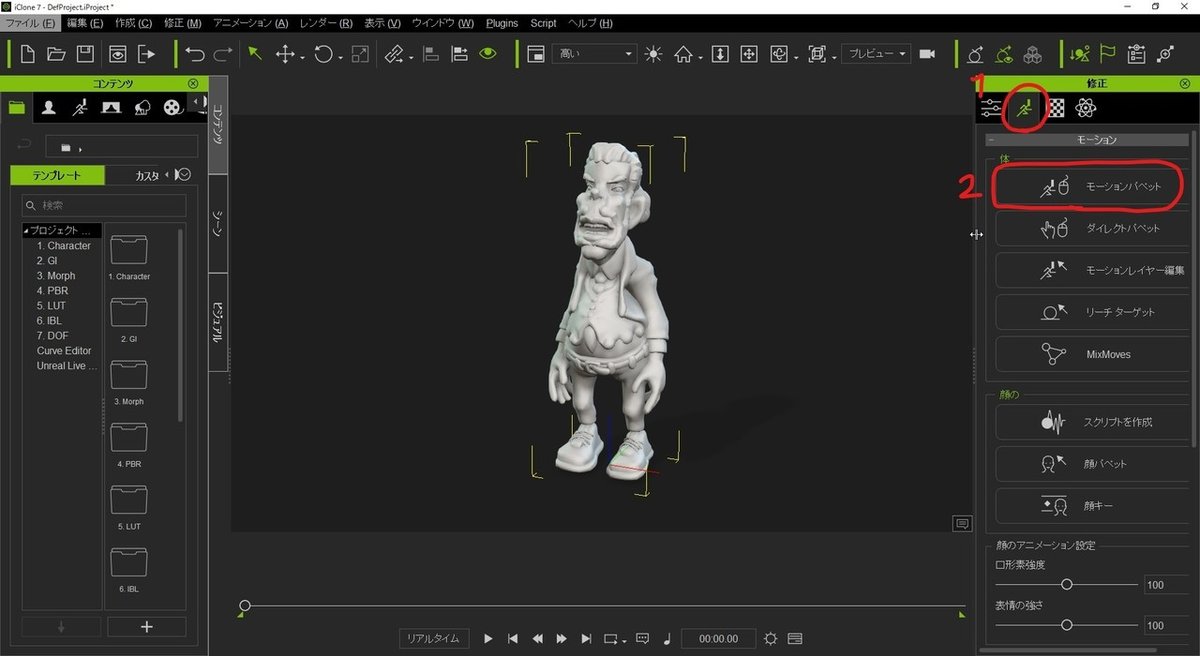Choose the Rotate tool icon
1200x656 pixels.
pyautogui.click(x=323, y=54)
